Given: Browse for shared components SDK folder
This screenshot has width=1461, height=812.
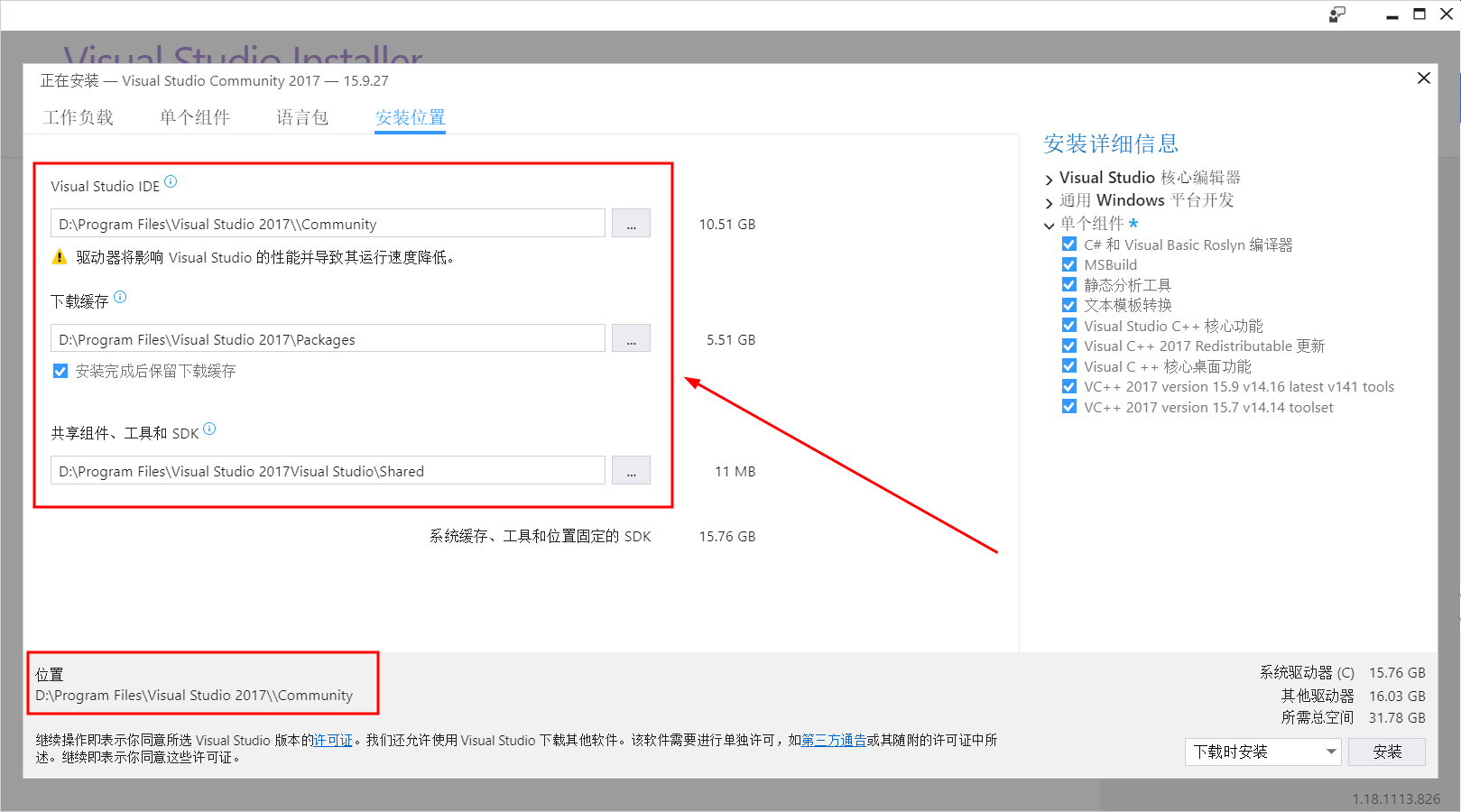Looking at the screenshot, I should pyautogui.click(x=631, y=470).
